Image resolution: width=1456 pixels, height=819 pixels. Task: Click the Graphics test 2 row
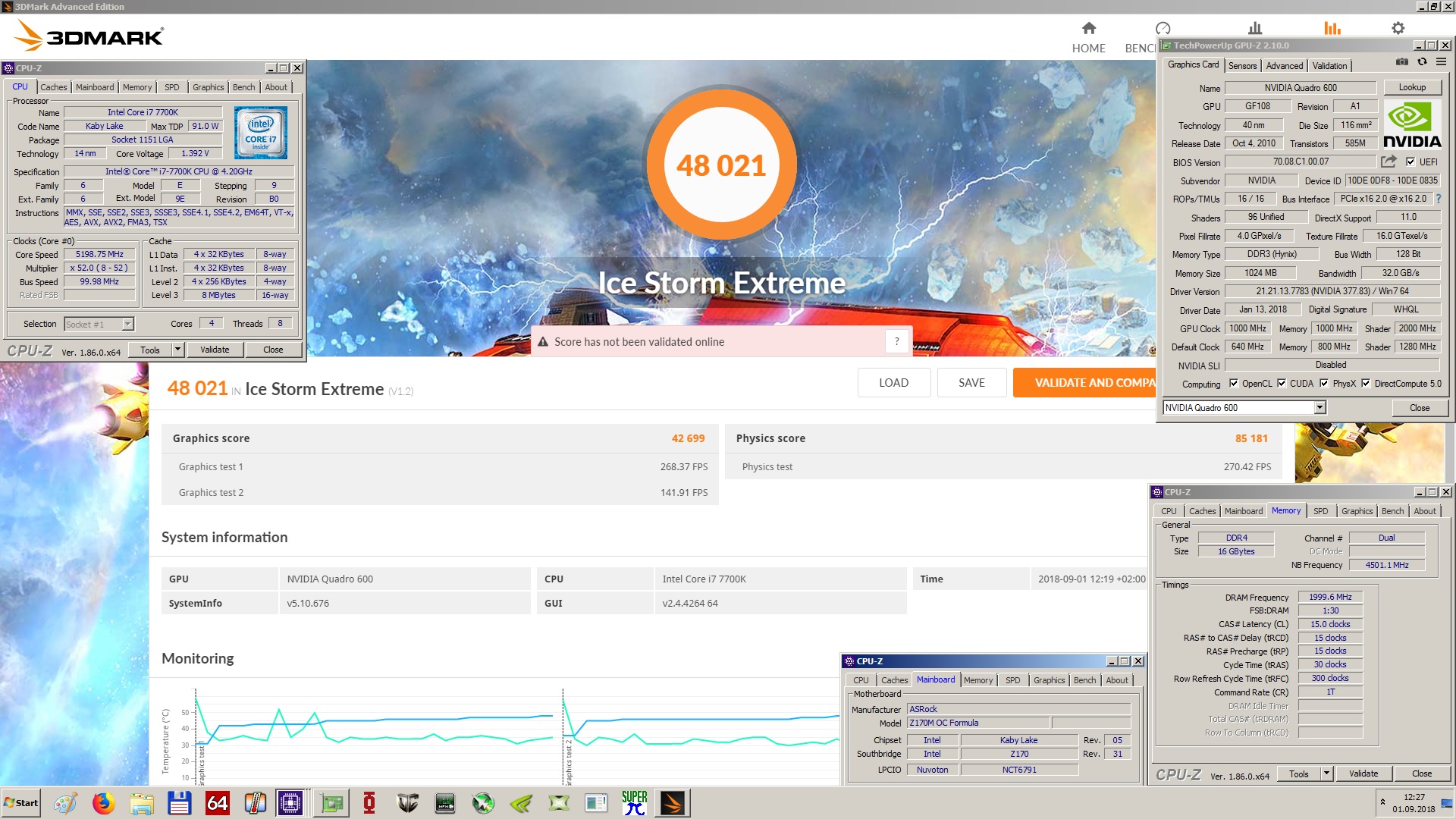tap(440, 492)
